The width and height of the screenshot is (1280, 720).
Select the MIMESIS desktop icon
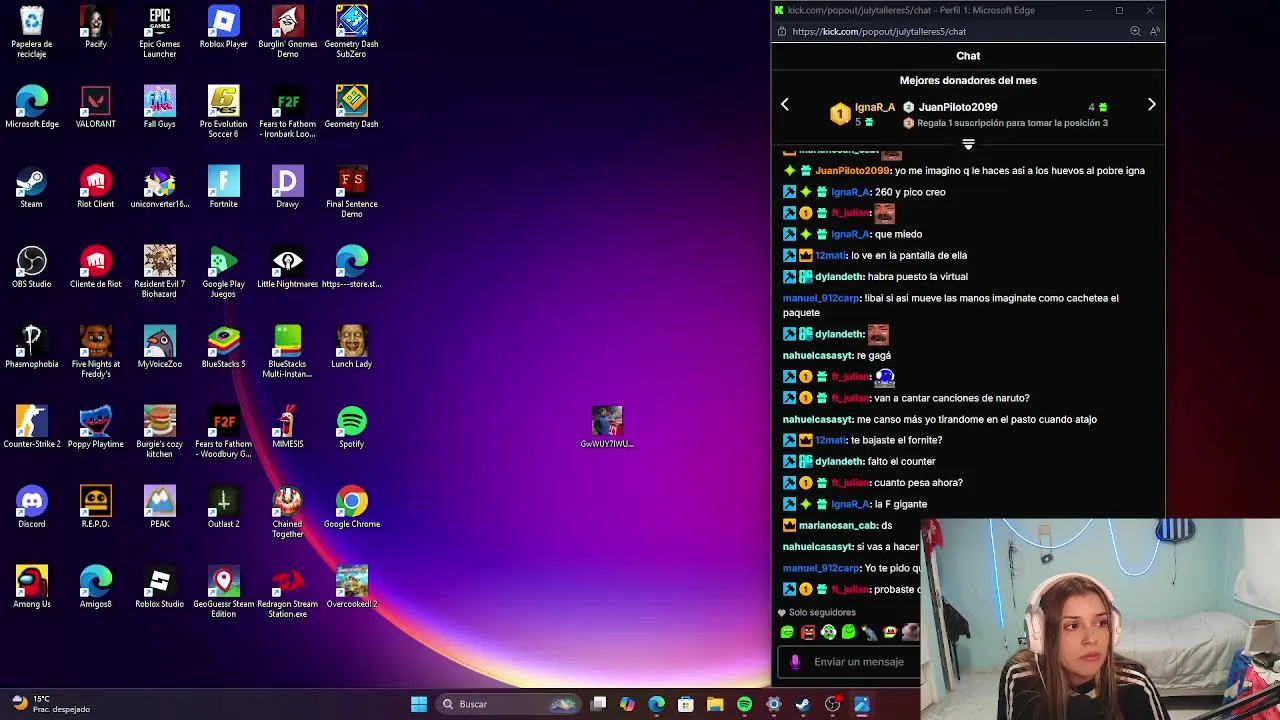tap(288, 427)
